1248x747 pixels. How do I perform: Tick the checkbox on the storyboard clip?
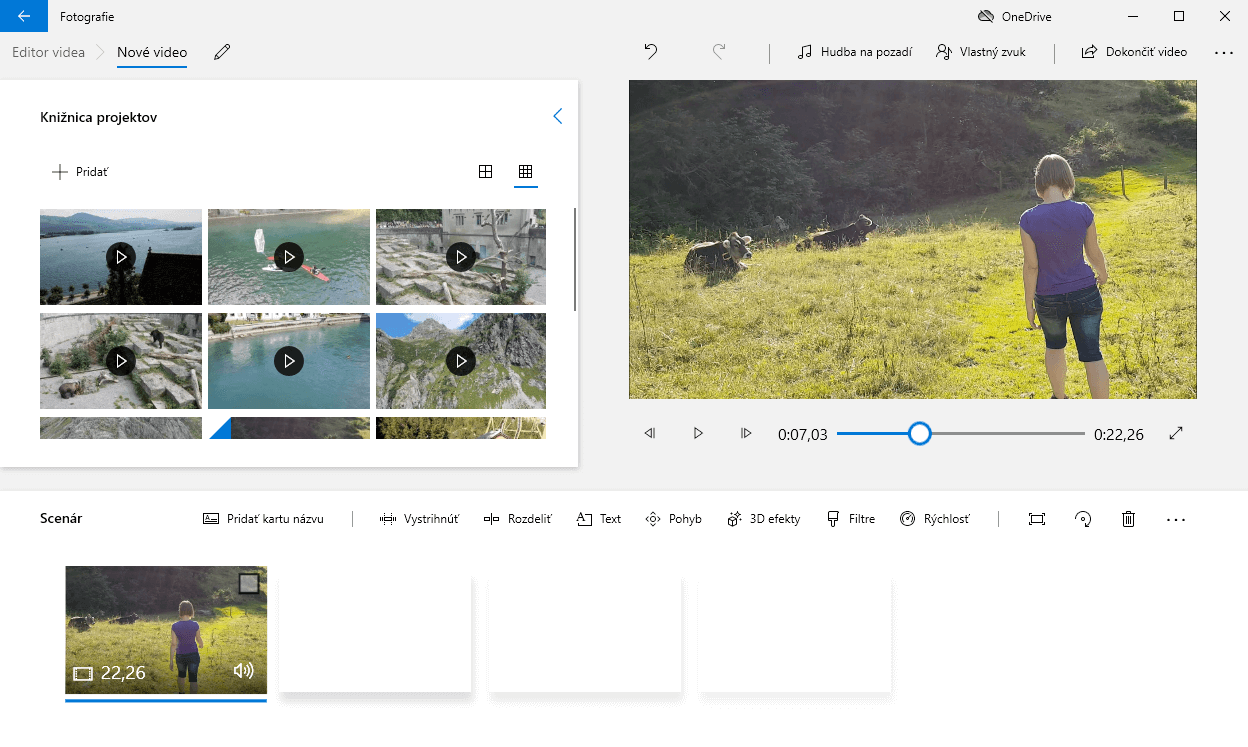pos(249,583)
